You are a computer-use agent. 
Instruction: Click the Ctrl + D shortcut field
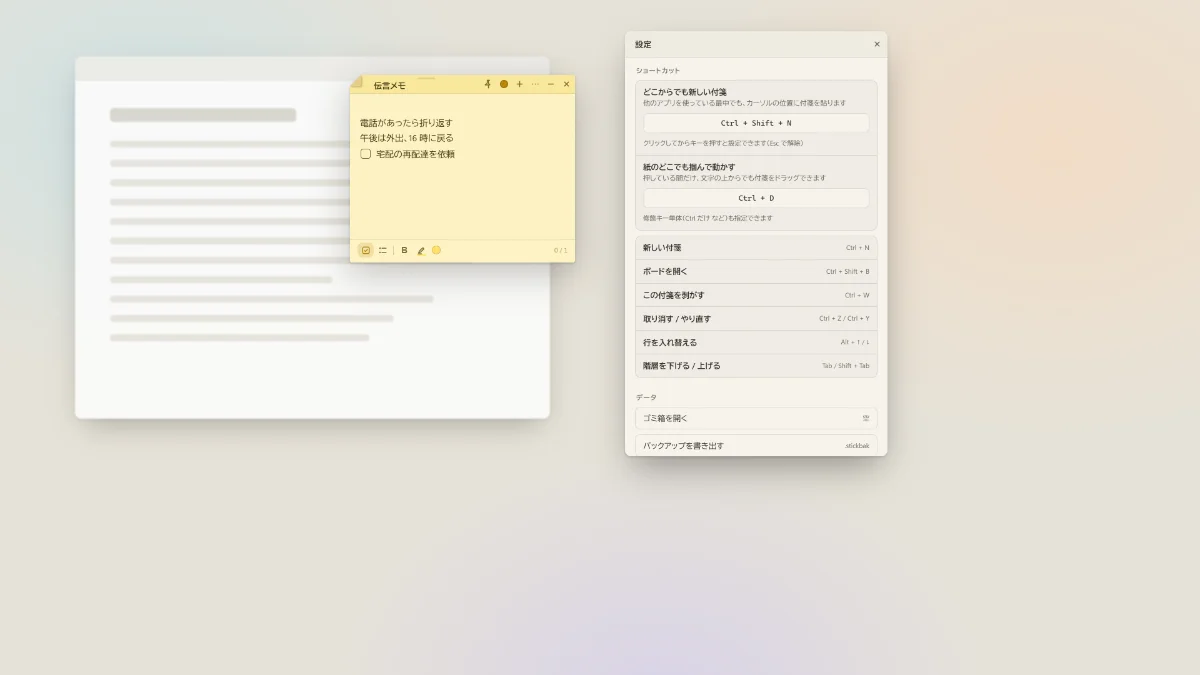(x=756, y=198)
